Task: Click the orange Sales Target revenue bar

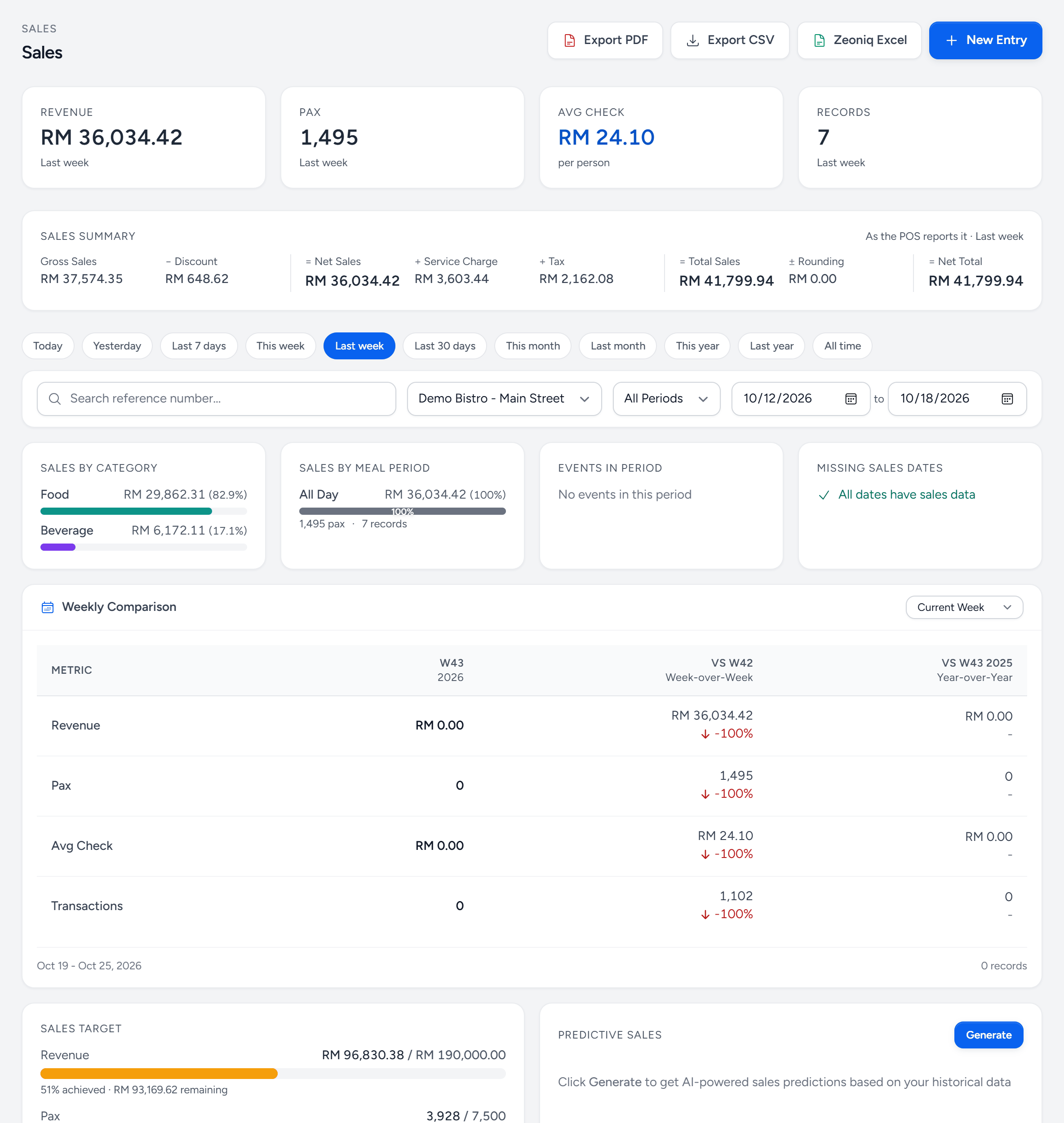Action: click(159, 1074)
